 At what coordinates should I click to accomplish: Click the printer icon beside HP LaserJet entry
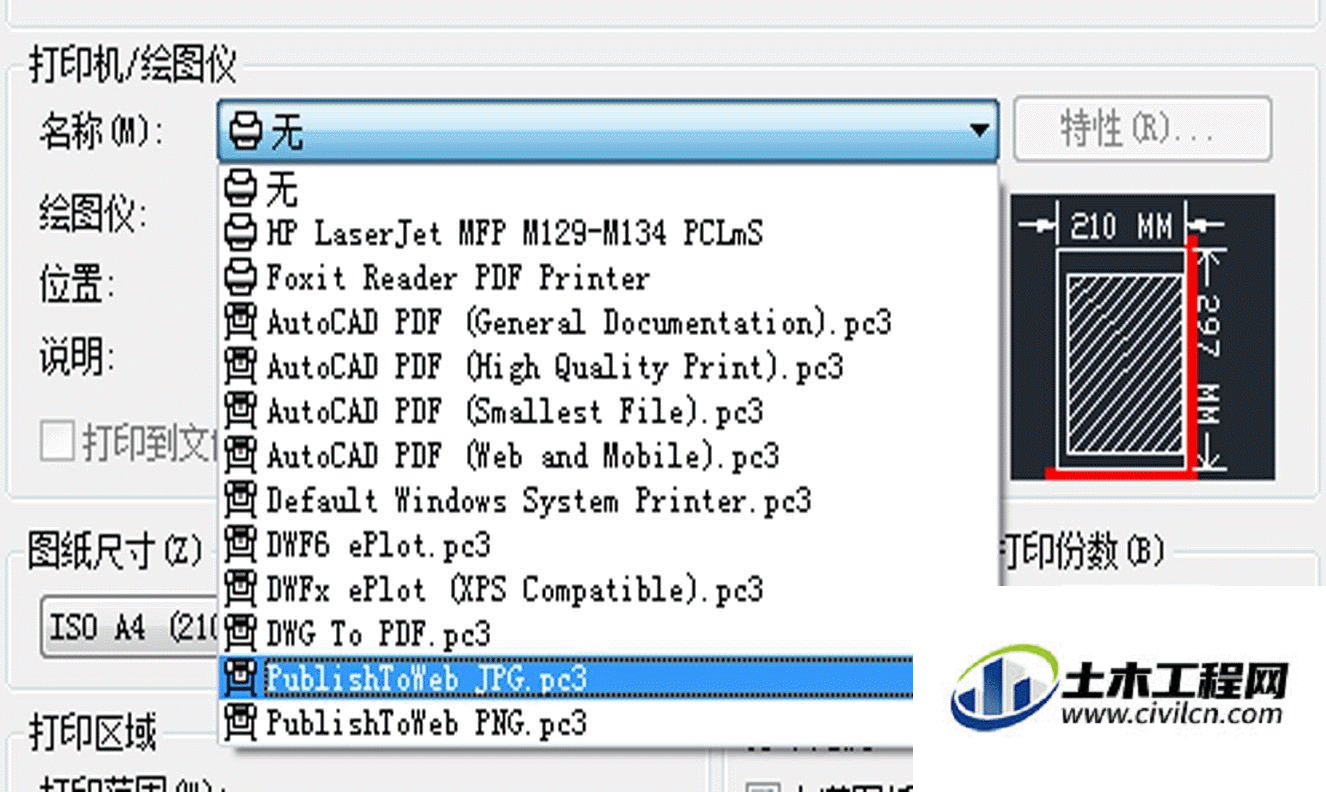241,232
